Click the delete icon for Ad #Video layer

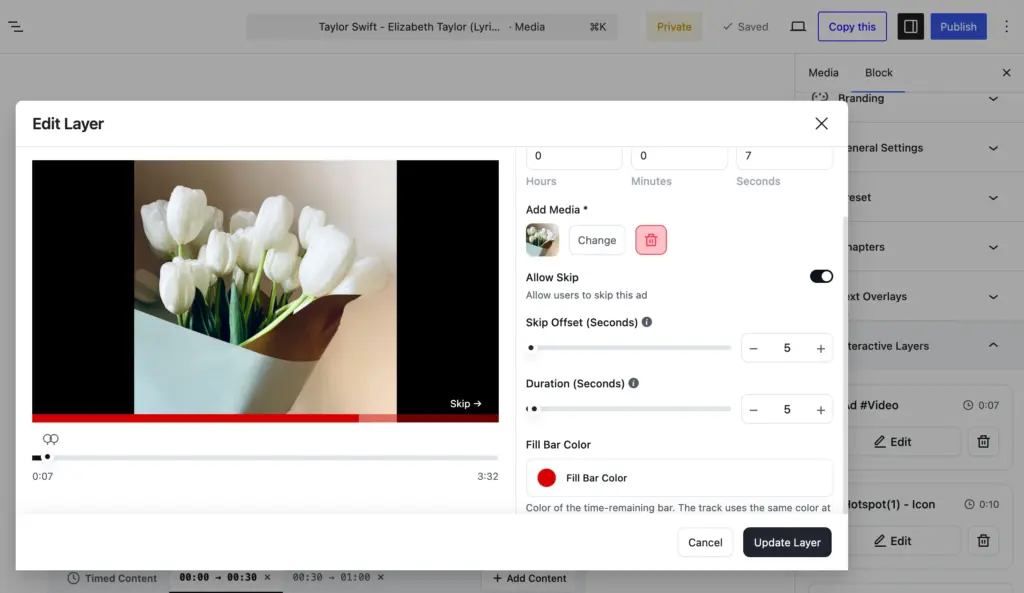pos(983,441)
